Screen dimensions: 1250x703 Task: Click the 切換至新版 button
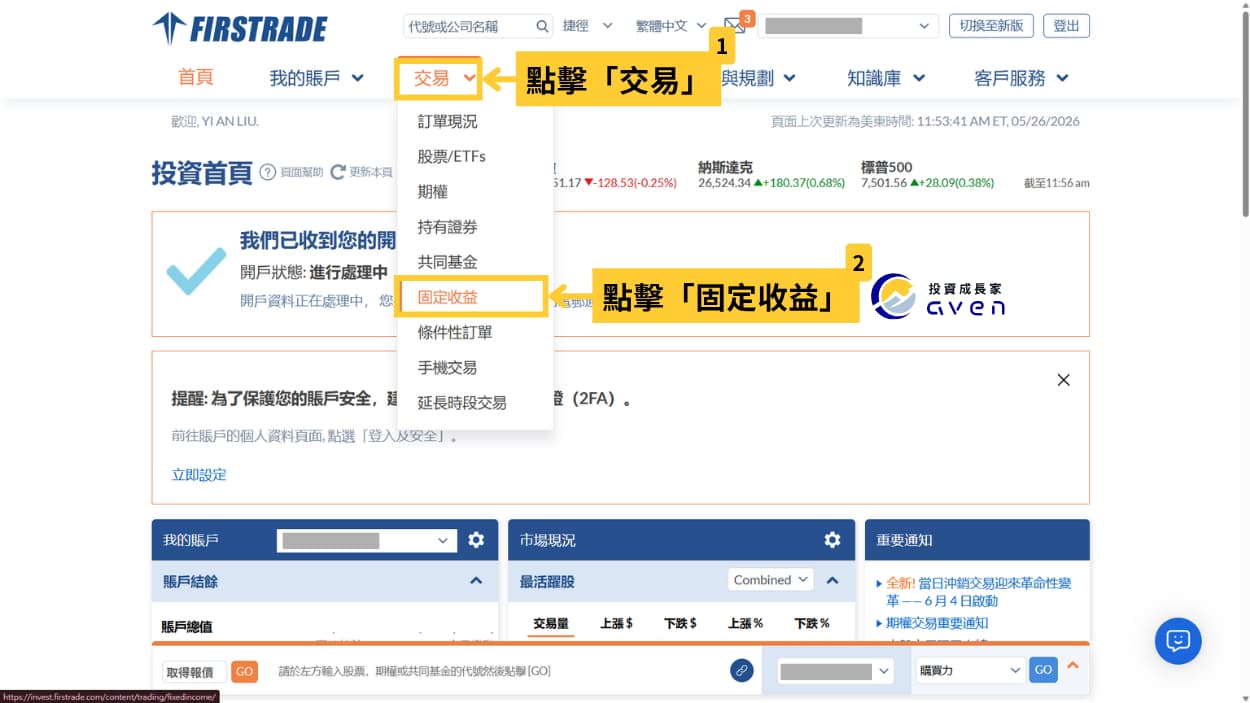click(991, 26)
